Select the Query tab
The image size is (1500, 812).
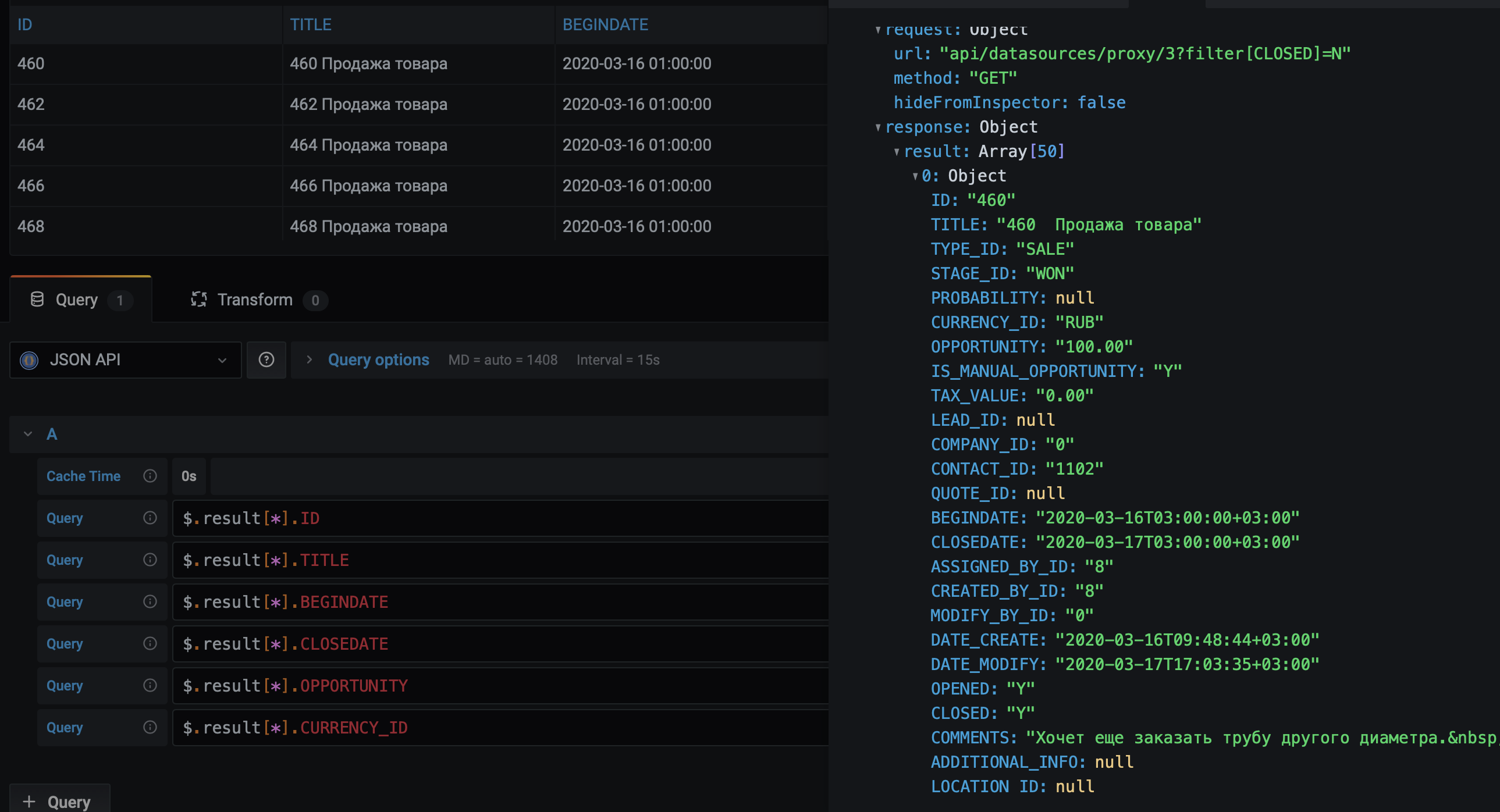tap(76, 299)
